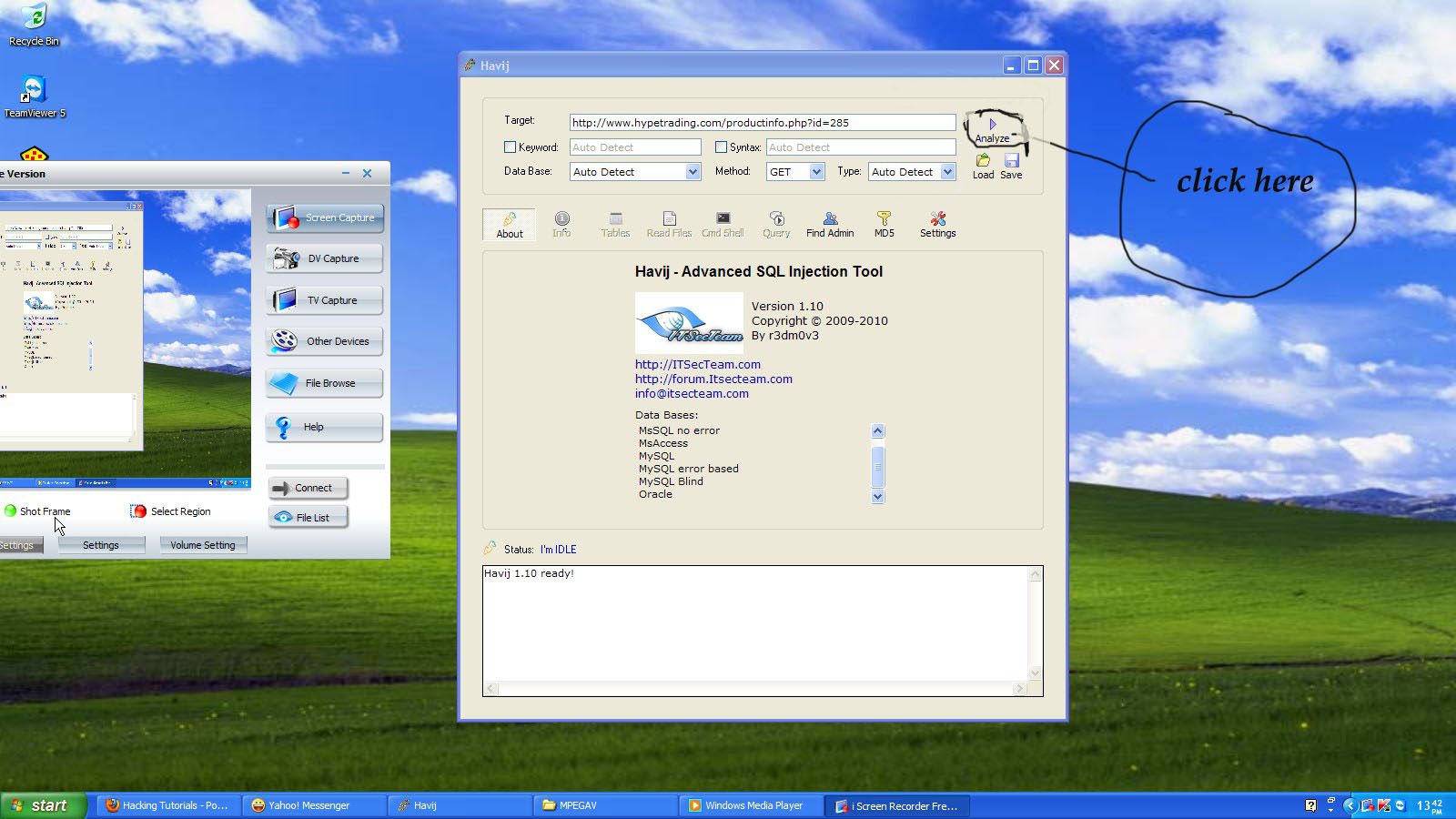This screenshot has width=1456, height=819.
Task: Enable the Syntax checkbox
Action: tap(721, 147)
